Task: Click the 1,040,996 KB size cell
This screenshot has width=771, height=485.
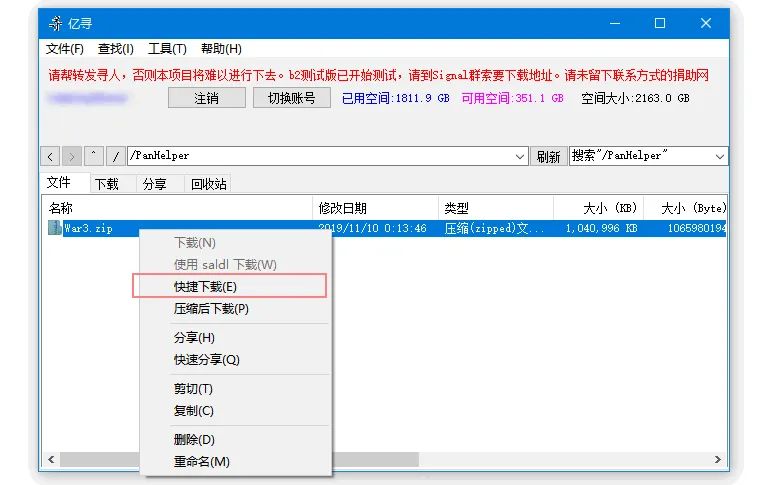Action: pos(601,228)
